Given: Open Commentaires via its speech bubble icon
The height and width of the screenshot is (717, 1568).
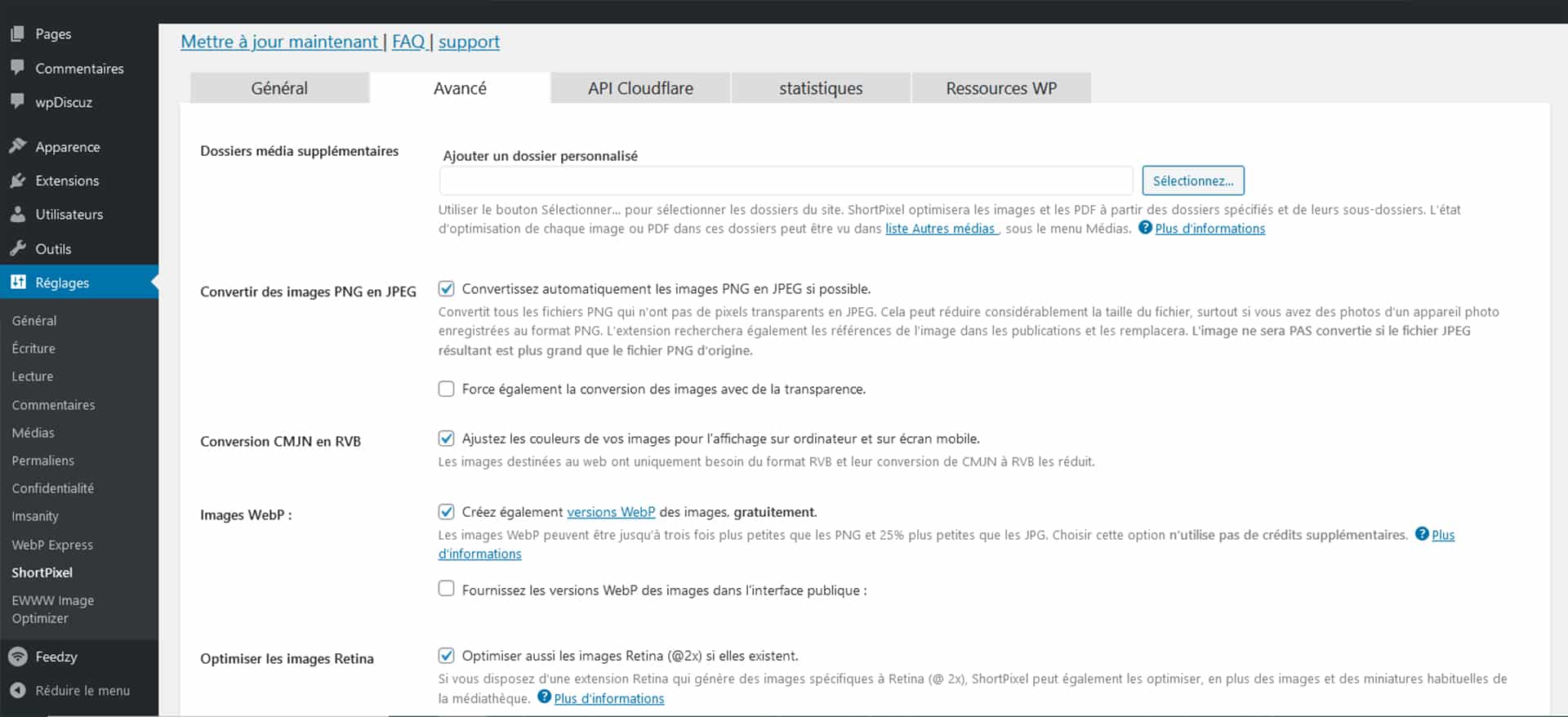Looking at the screenshot, I should click(x=17, y=68).
